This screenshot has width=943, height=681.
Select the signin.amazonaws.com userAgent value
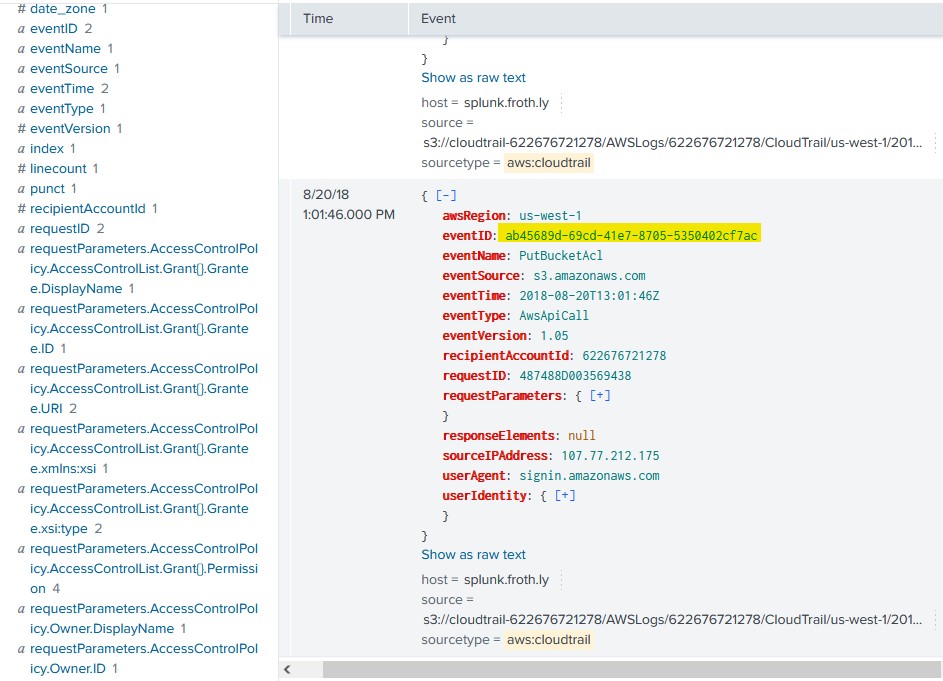click(589, 476)
